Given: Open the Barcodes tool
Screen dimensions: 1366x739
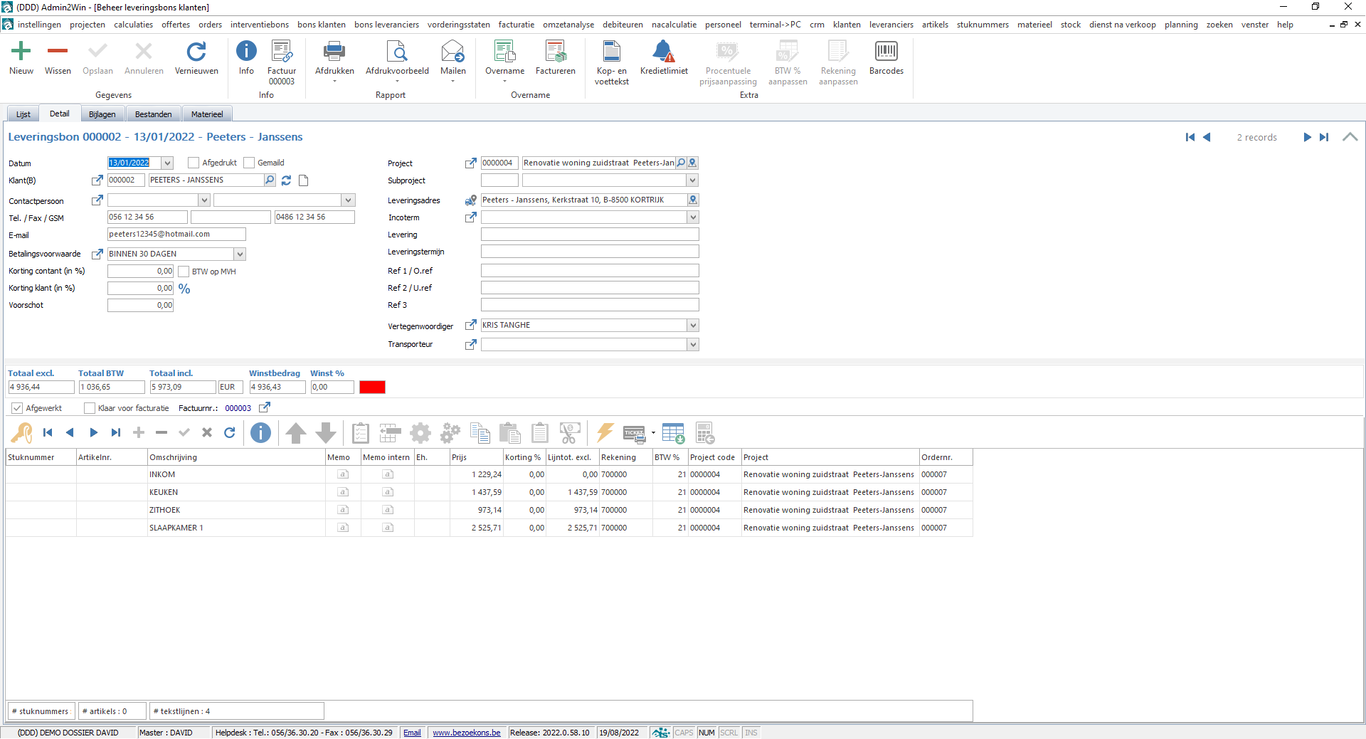Looking at the screenshot, I should [x=886, y=58].
